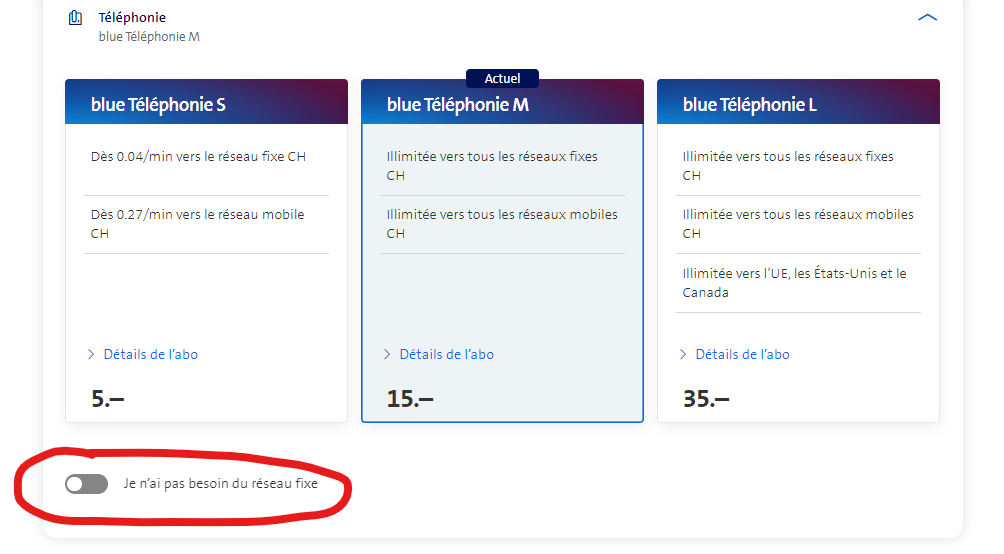
Task: Click the 'Actuel' badge on the current plan
Action: (x=502, y=78)
